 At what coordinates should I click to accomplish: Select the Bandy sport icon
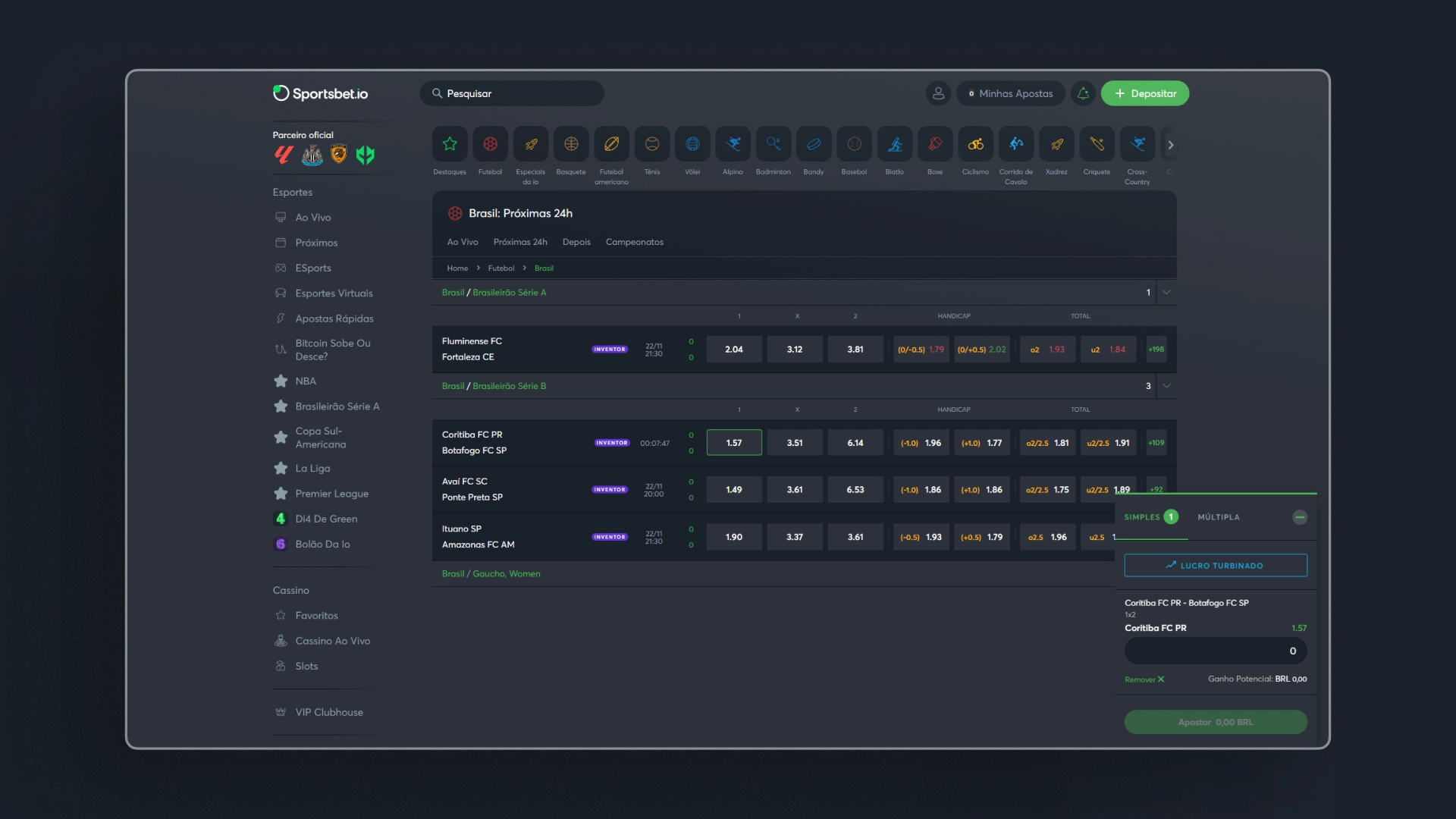point(814,144)
